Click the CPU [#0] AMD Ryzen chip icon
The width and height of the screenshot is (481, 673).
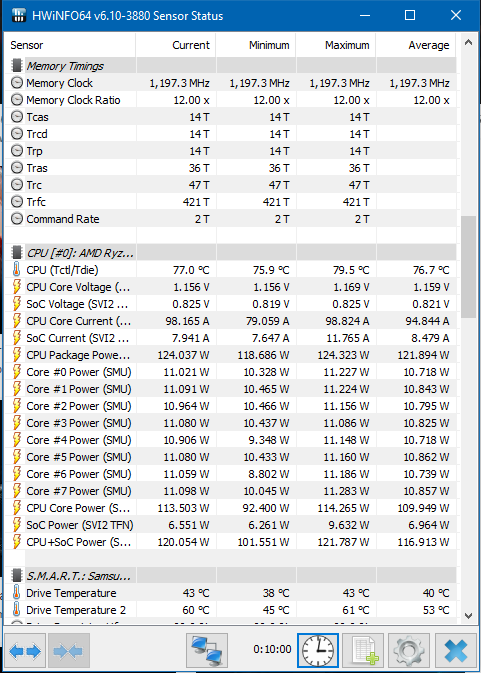point(17,253)
